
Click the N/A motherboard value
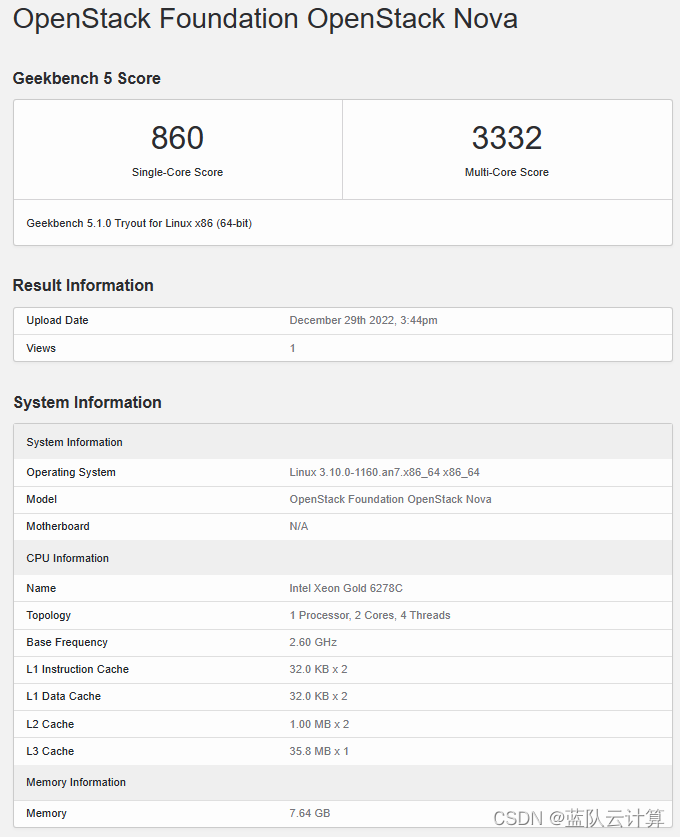298,526
